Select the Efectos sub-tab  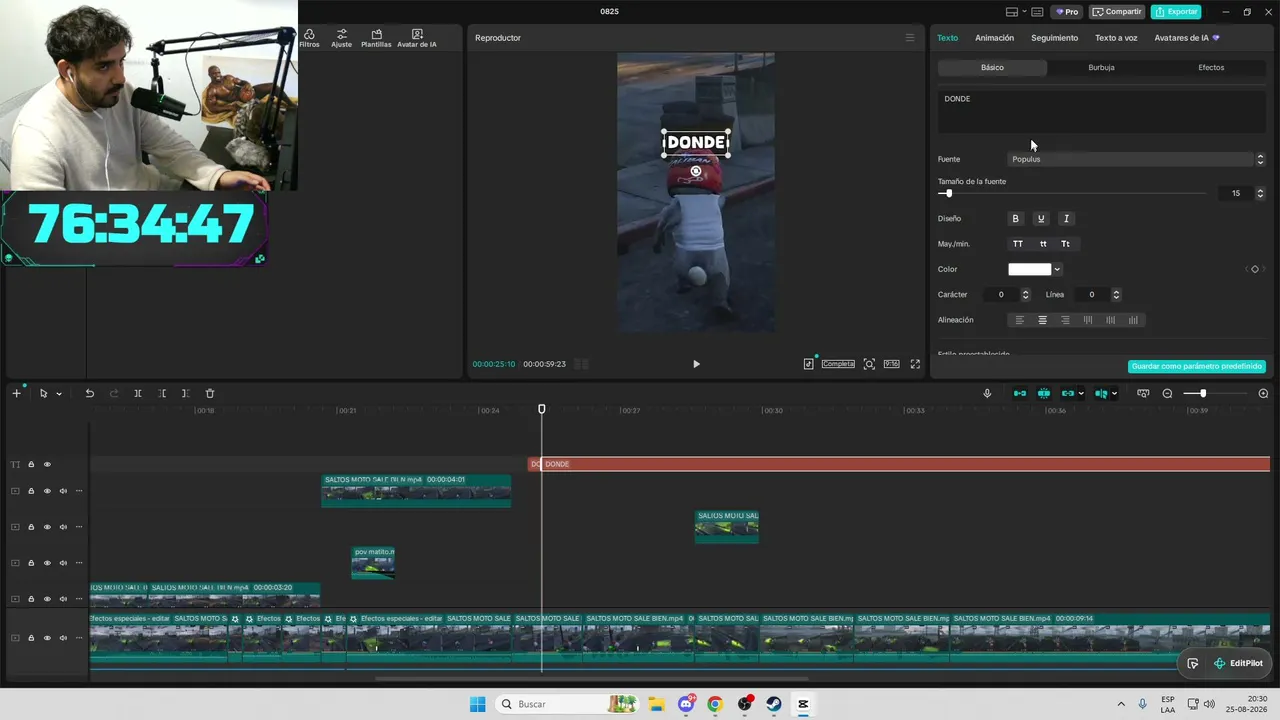pos(1211,68)
